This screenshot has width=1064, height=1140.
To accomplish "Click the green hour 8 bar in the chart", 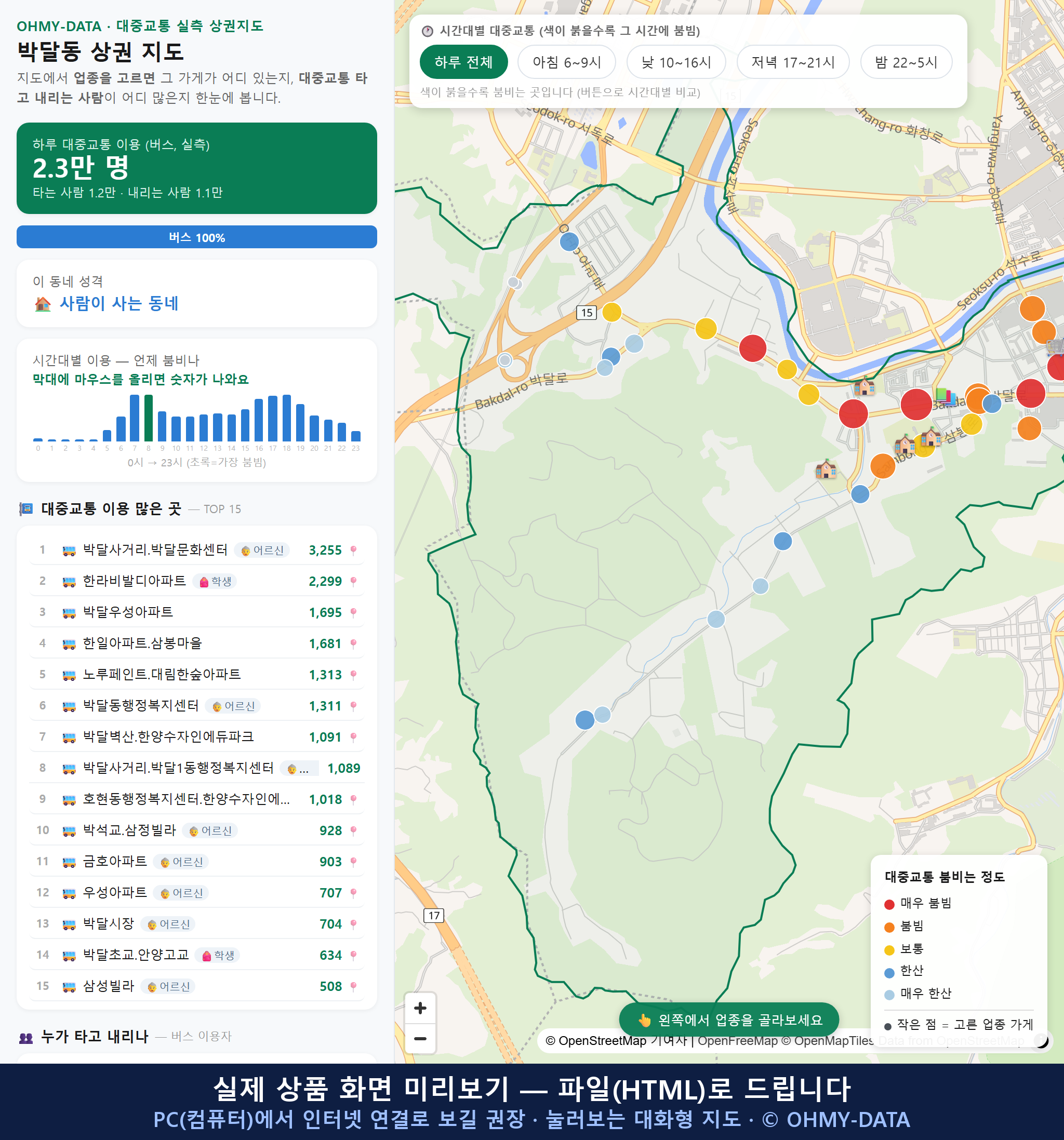I will [x=149, y=418].
